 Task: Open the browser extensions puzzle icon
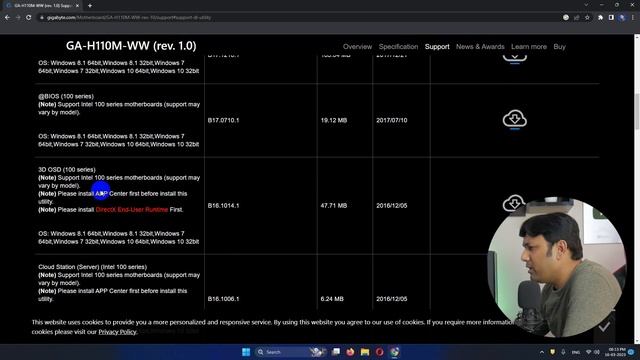point(600,18)
